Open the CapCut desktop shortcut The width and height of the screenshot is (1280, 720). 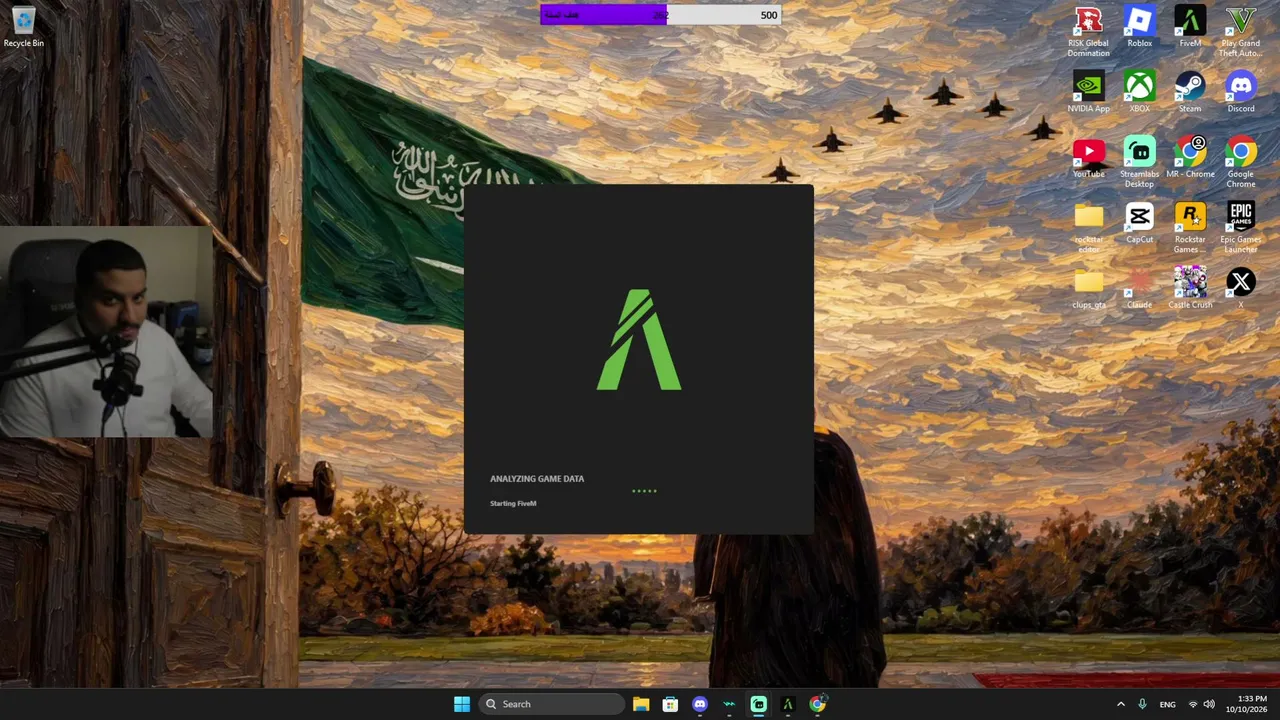click(1139, 223)
